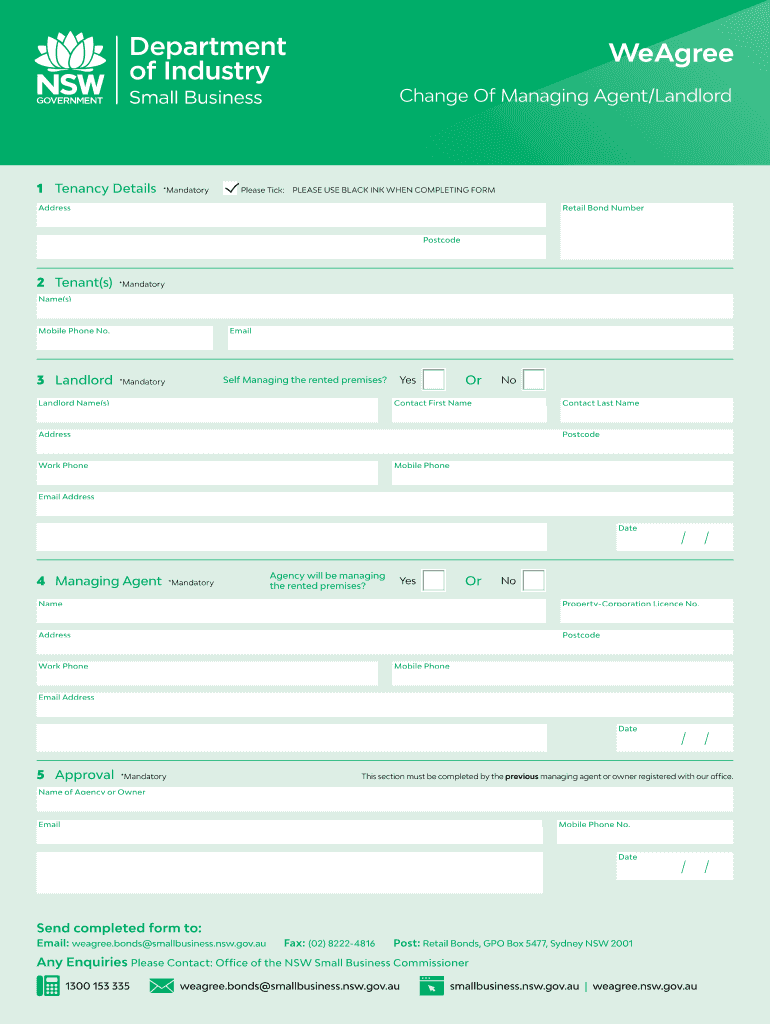Click the Send completed form to heading

(x=119, y=927)
